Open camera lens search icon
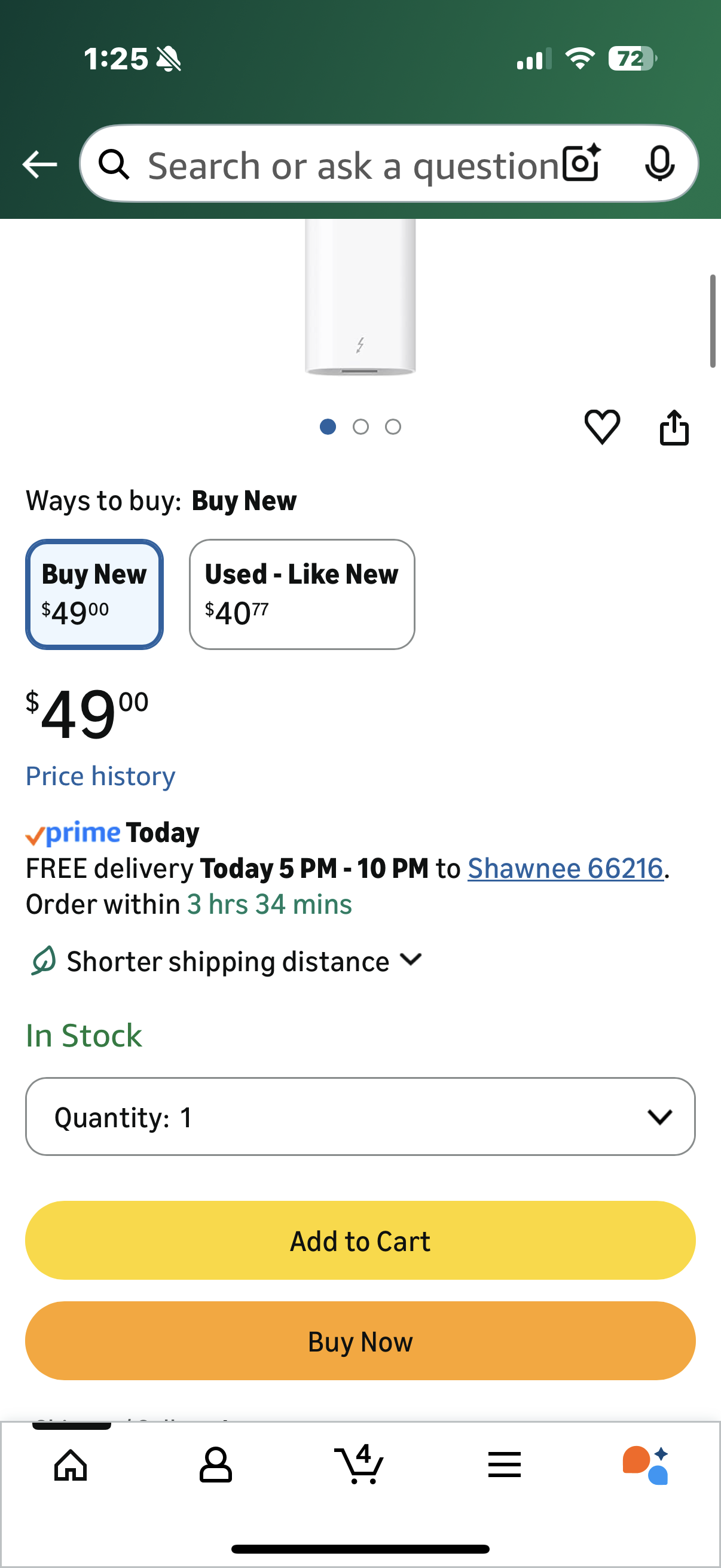The width and height of the screenshot is (721, 1568). [581, 163]
